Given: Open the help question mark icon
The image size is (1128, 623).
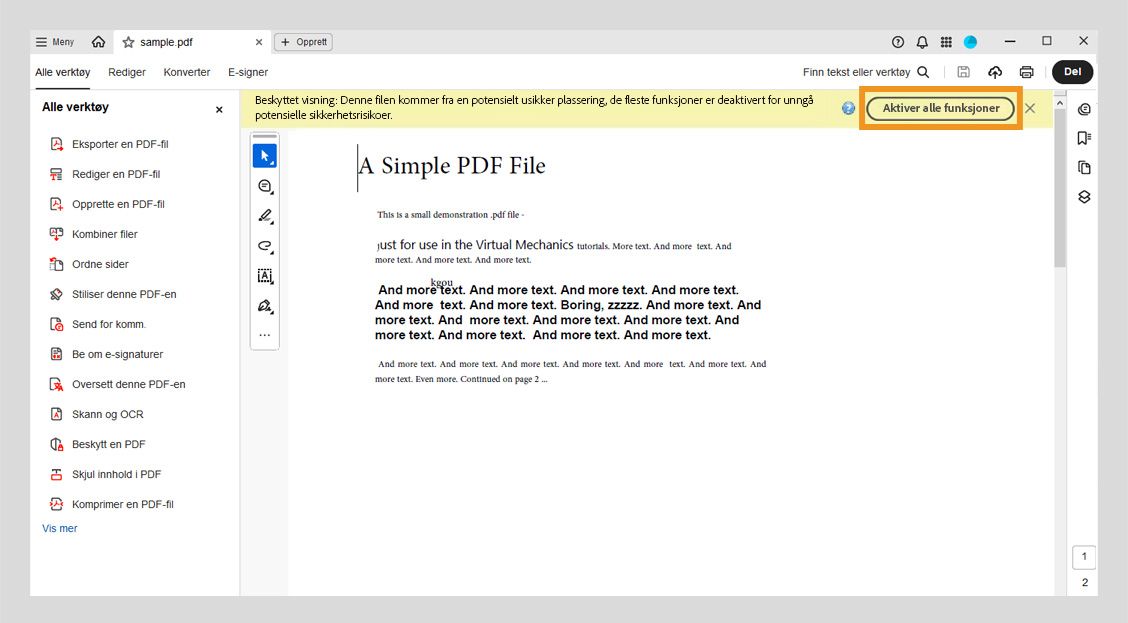Looking at the screenshot, I should [x=898, y=42].
